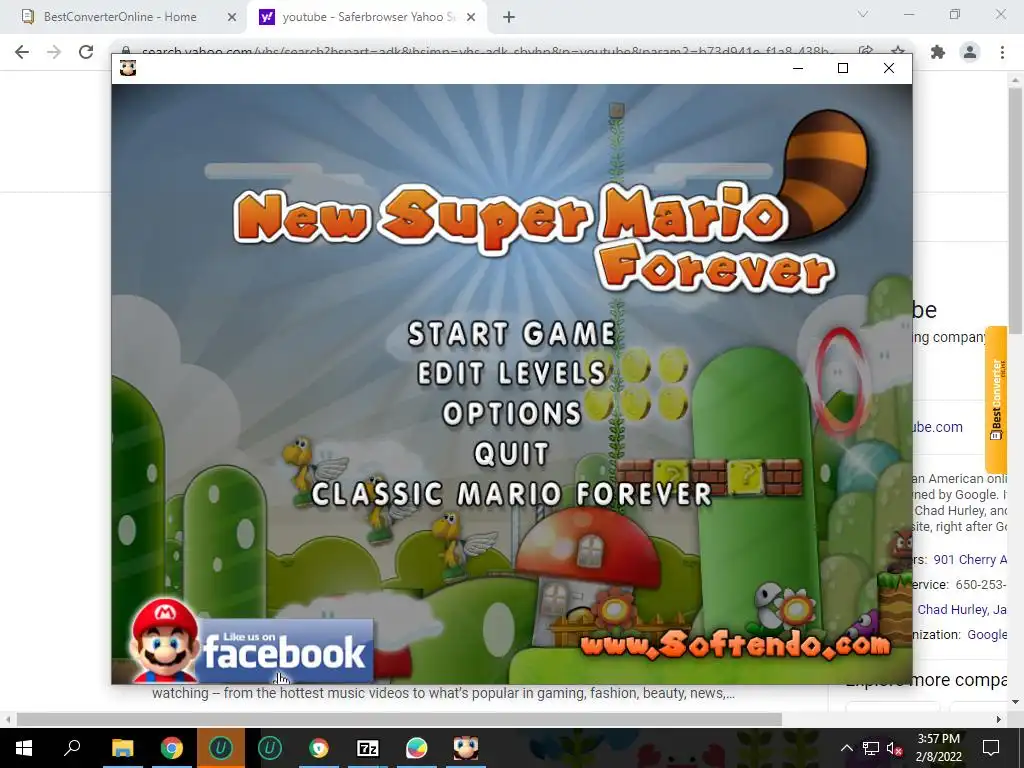Open the www.Softendo.com link in game

coord(735,645)
